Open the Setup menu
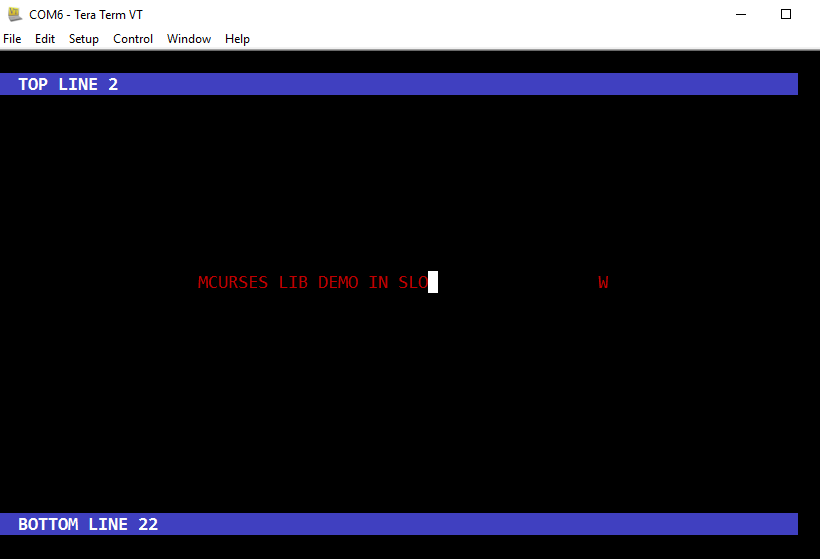Screen dimensions: 820x559 click(x=84, y=39)
